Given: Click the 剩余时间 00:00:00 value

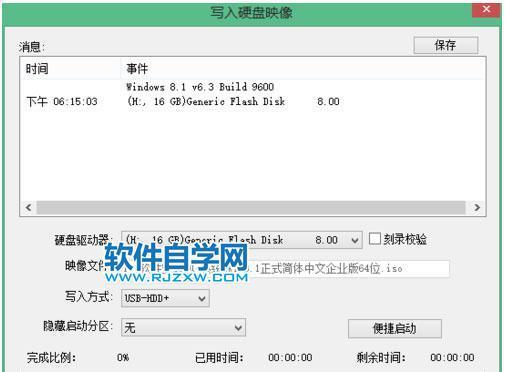Looking at the screenshot, I should pos(452,358).
